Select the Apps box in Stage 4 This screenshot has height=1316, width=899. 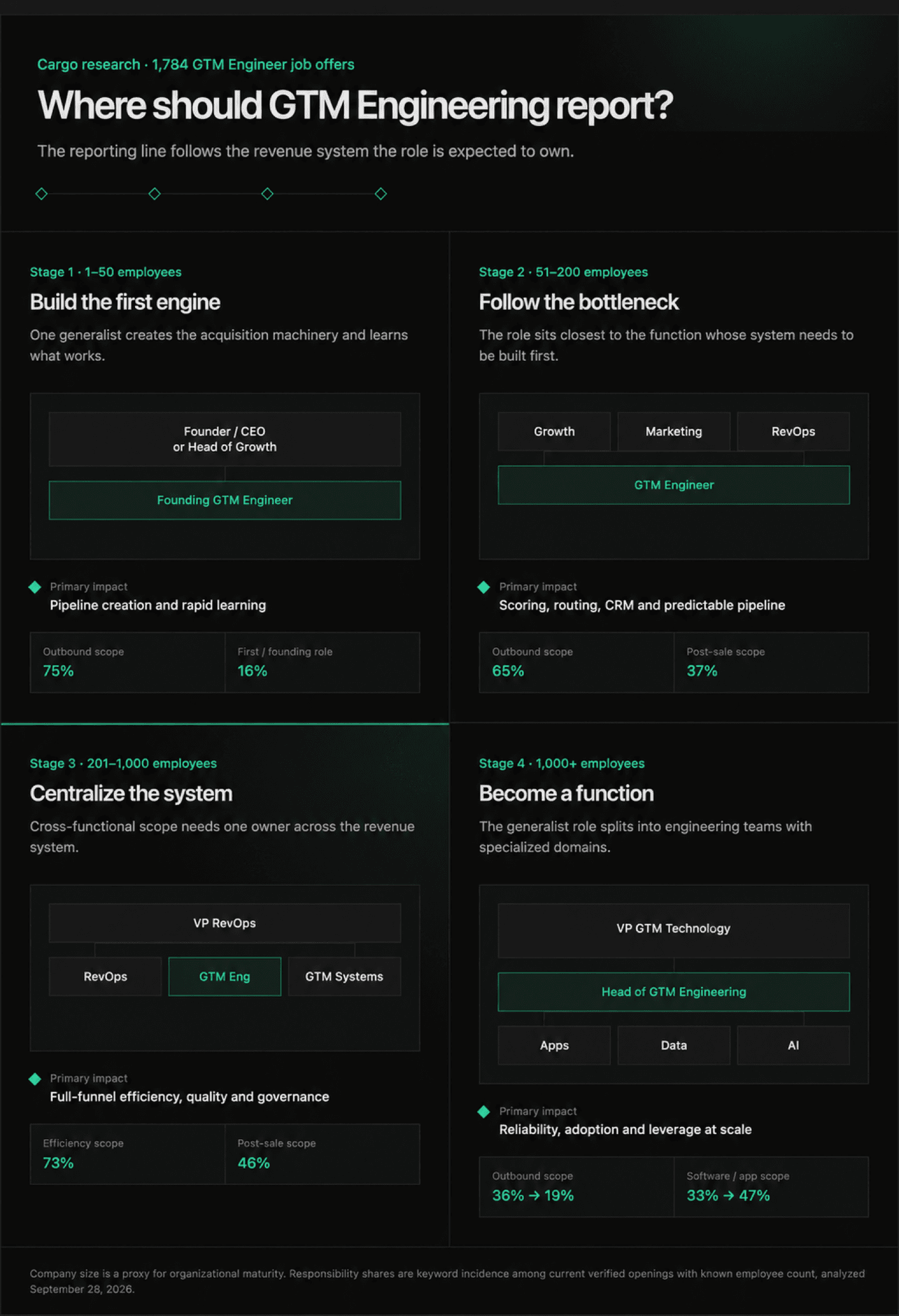[554, 1045]
